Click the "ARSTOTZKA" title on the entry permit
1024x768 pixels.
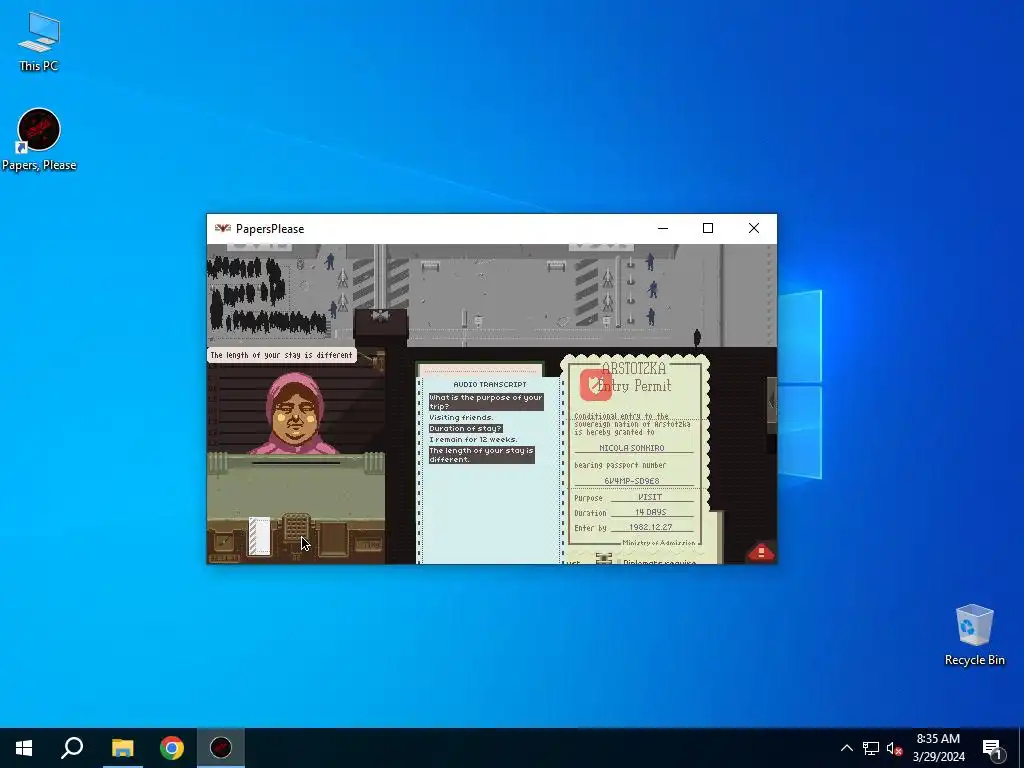(633, 368)
